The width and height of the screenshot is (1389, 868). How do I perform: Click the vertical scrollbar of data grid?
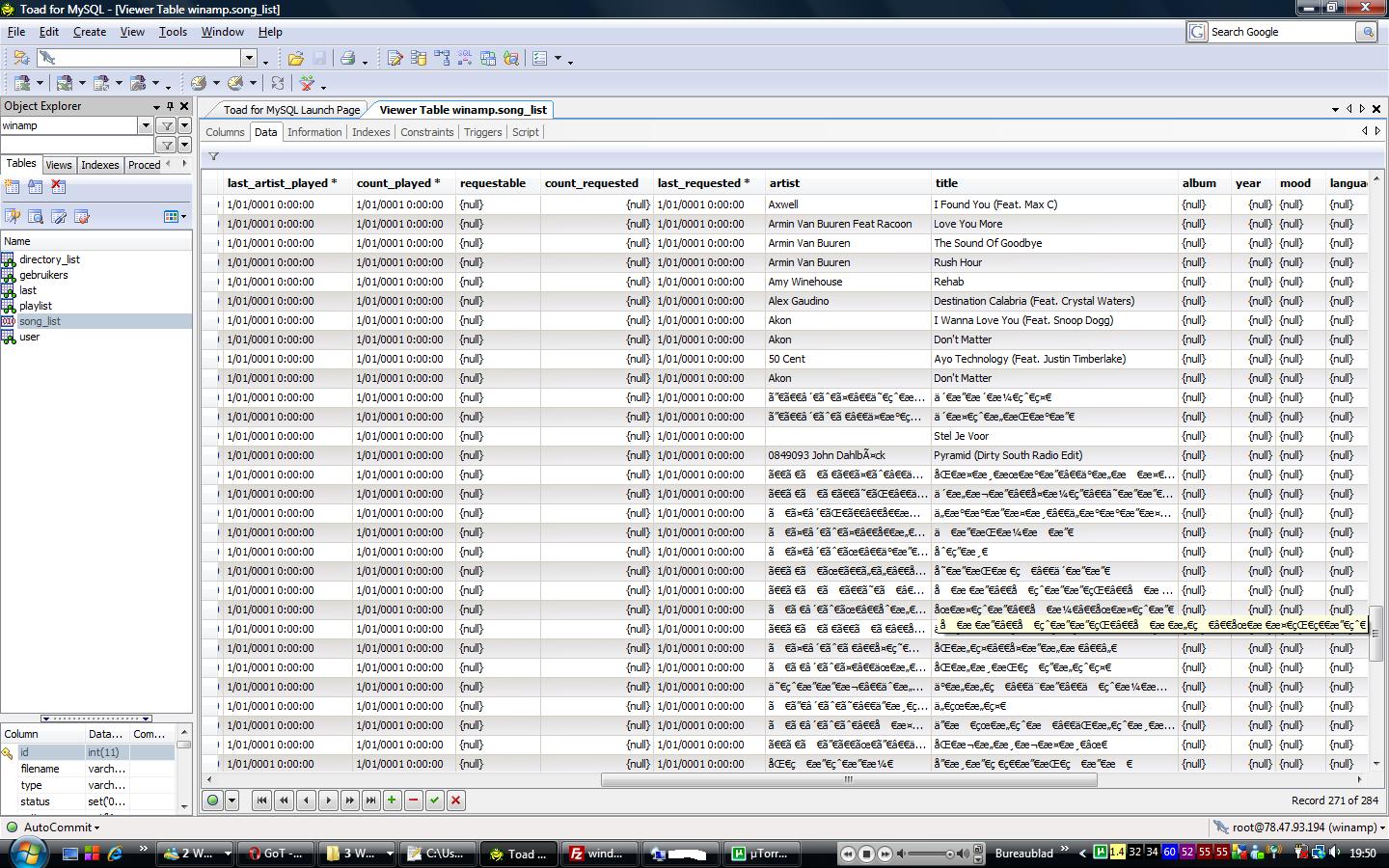[x=1376, y=634]
